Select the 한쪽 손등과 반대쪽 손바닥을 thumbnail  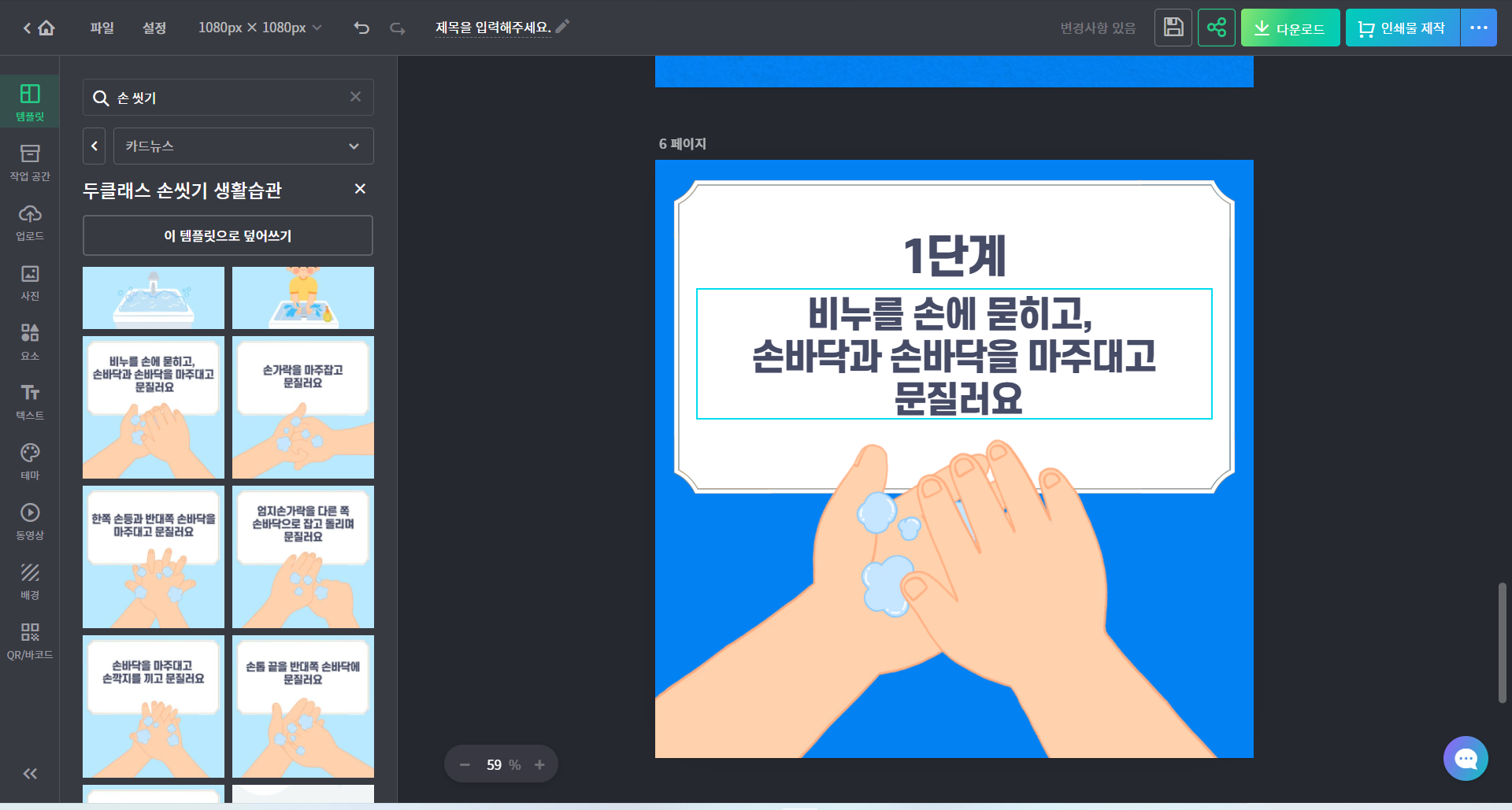154,557
